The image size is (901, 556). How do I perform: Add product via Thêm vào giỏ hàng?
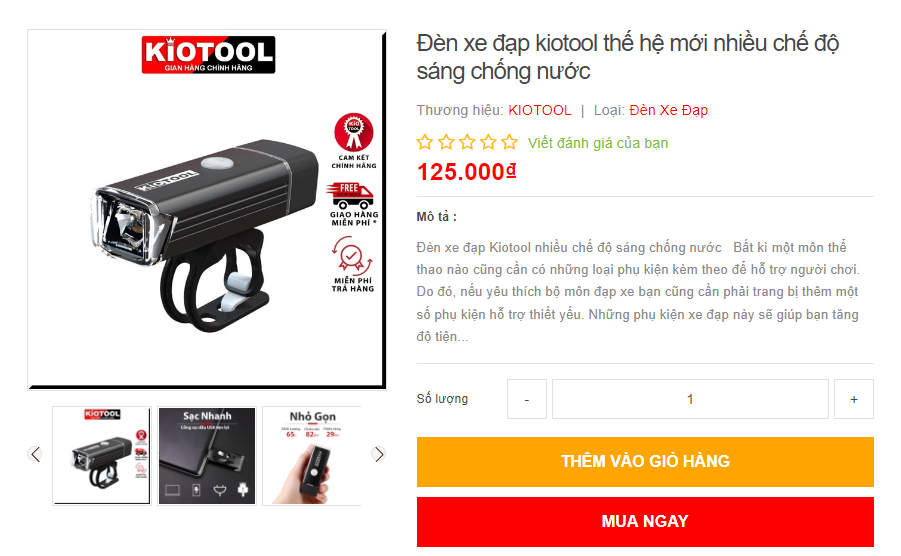coord(645,462)
